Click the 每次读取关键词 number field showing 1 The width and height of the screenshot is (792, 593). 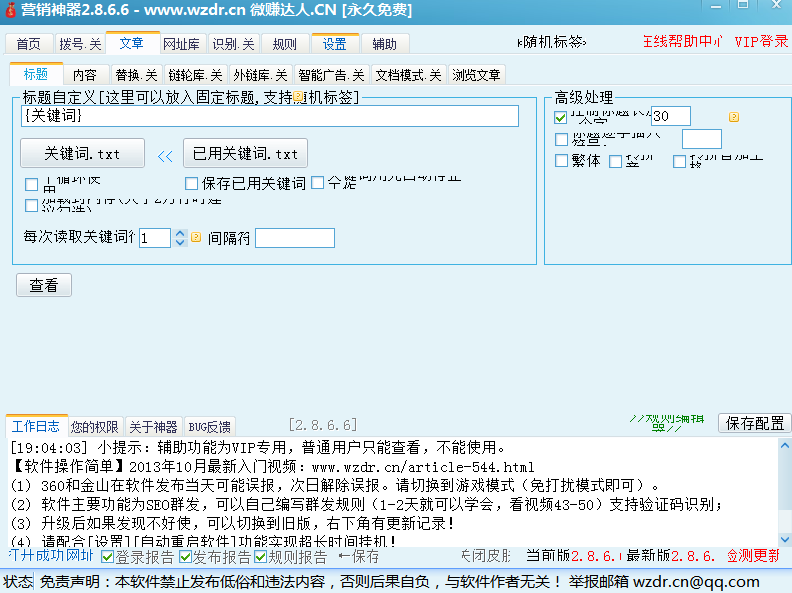[155, 238]
